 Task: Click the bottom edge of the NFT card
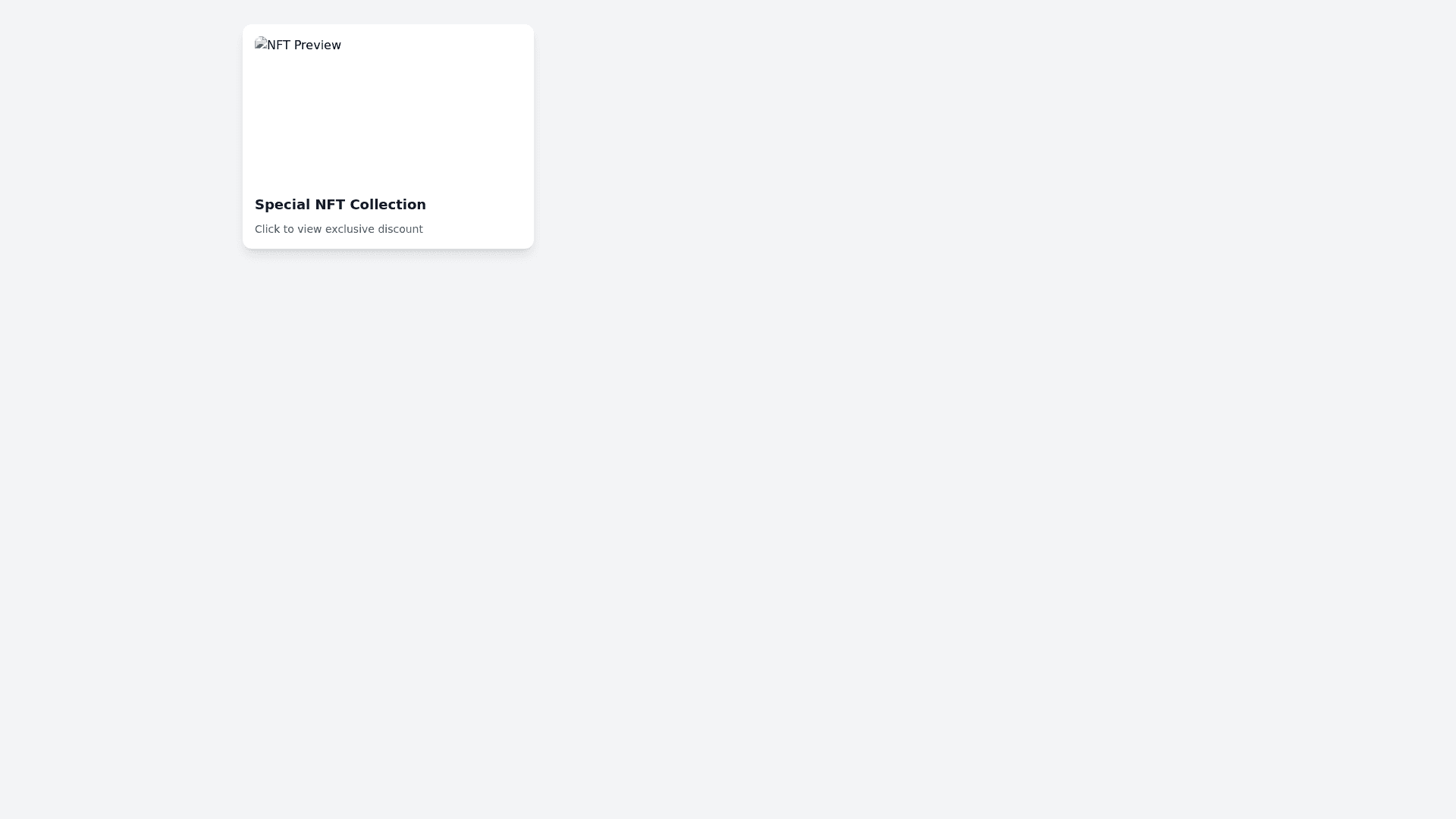(x=388, y=246)
